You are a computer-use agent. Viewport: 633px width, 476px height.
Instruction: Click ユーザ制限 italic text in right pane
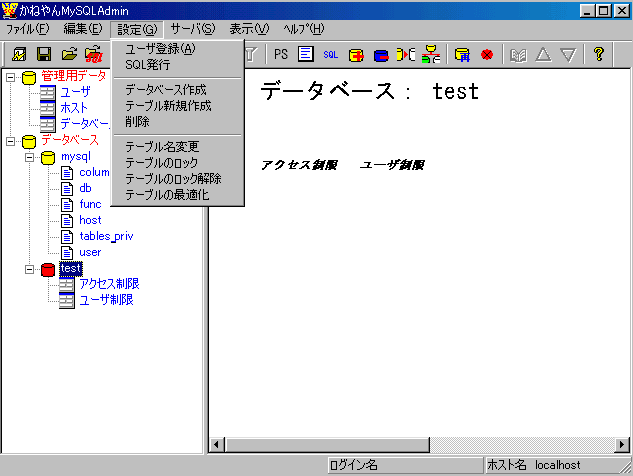click(392, 165)
